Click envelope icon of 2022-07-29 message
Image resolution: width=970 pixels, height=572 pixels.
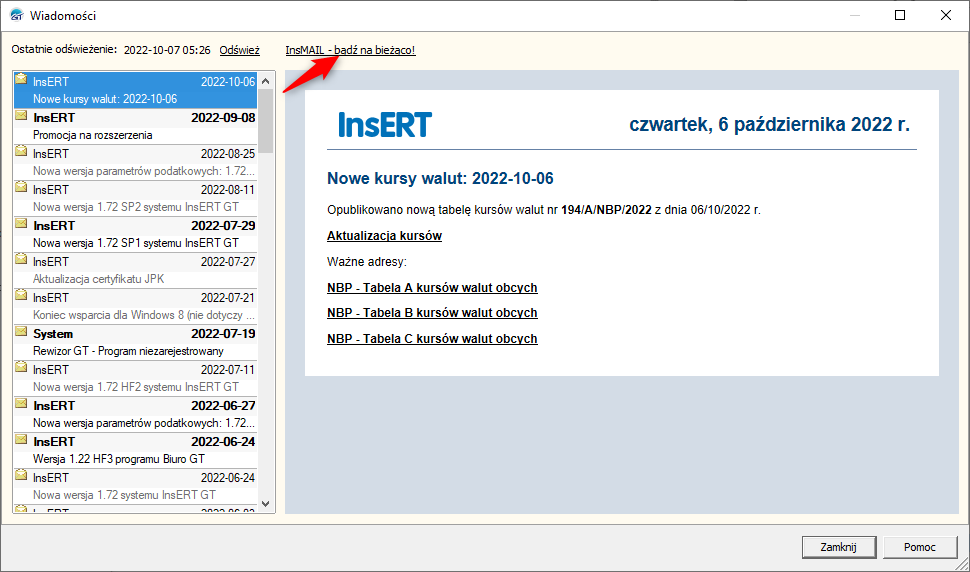[21, 223]
